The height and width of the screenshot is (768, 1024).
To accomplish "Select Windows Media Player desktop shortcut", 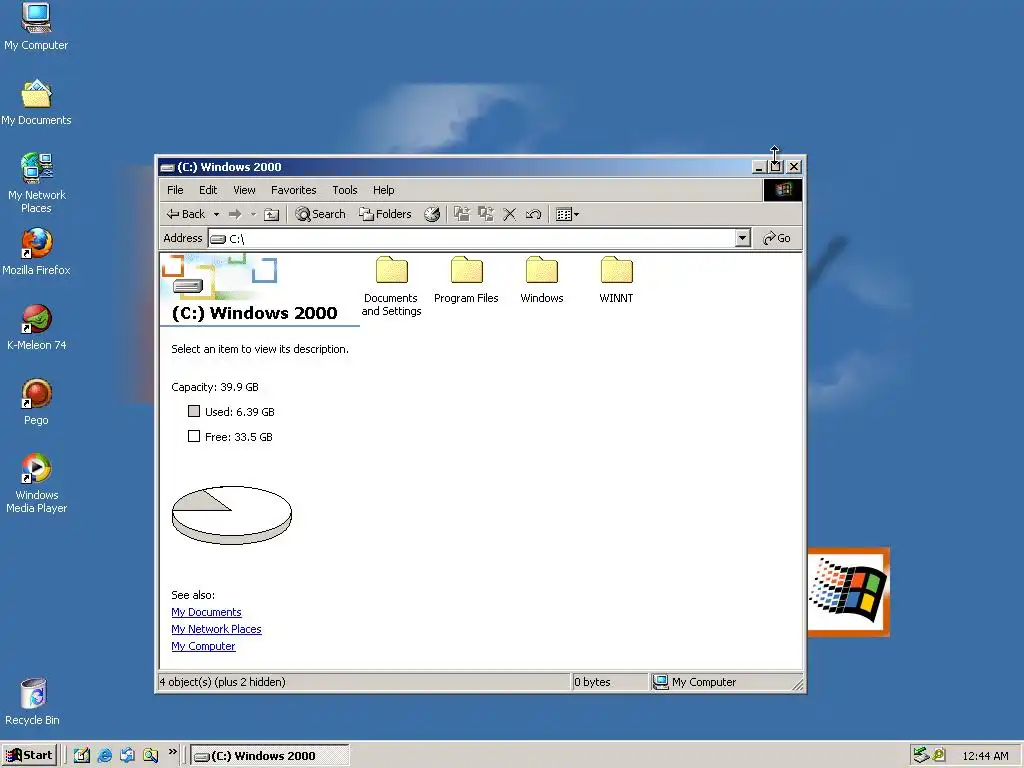I will click(x=36, y=483).
